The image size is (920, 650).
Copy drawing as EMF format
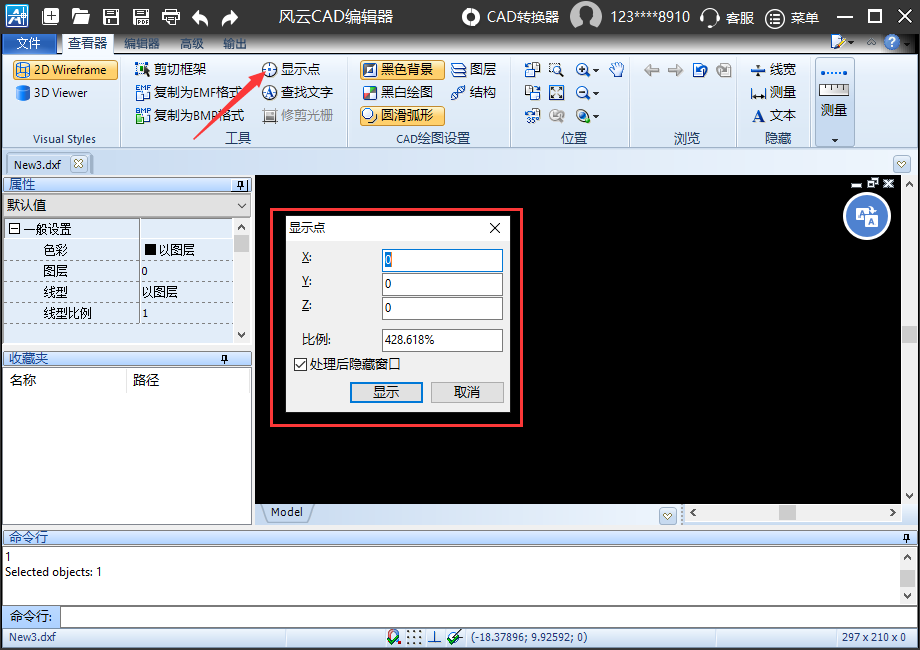189,92
